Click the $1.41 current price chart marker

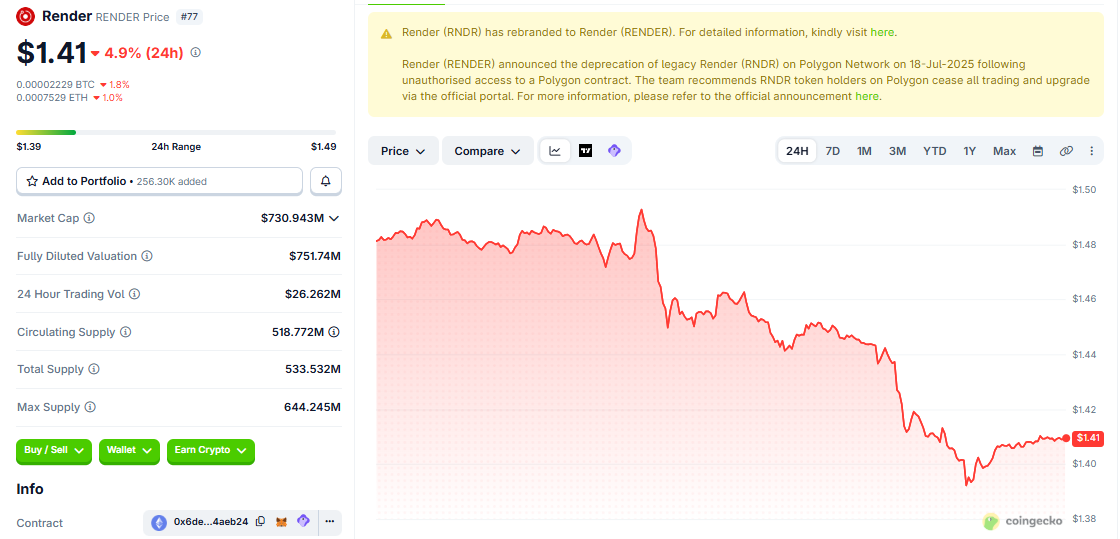(x=1089, y=438)
